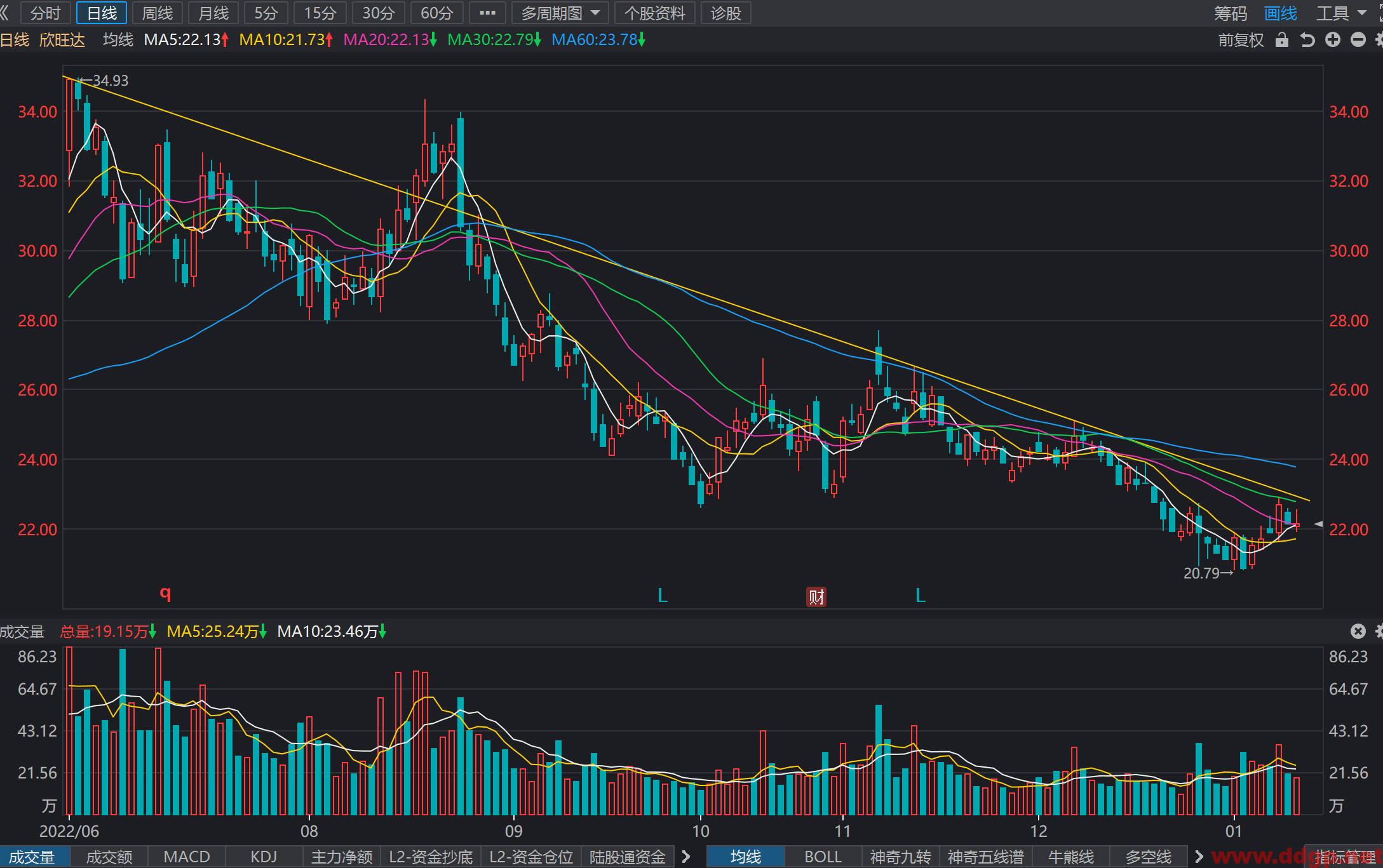Click the MA60:23.78 moving average label
1383x868 pixels.
(x=598, y=40)
